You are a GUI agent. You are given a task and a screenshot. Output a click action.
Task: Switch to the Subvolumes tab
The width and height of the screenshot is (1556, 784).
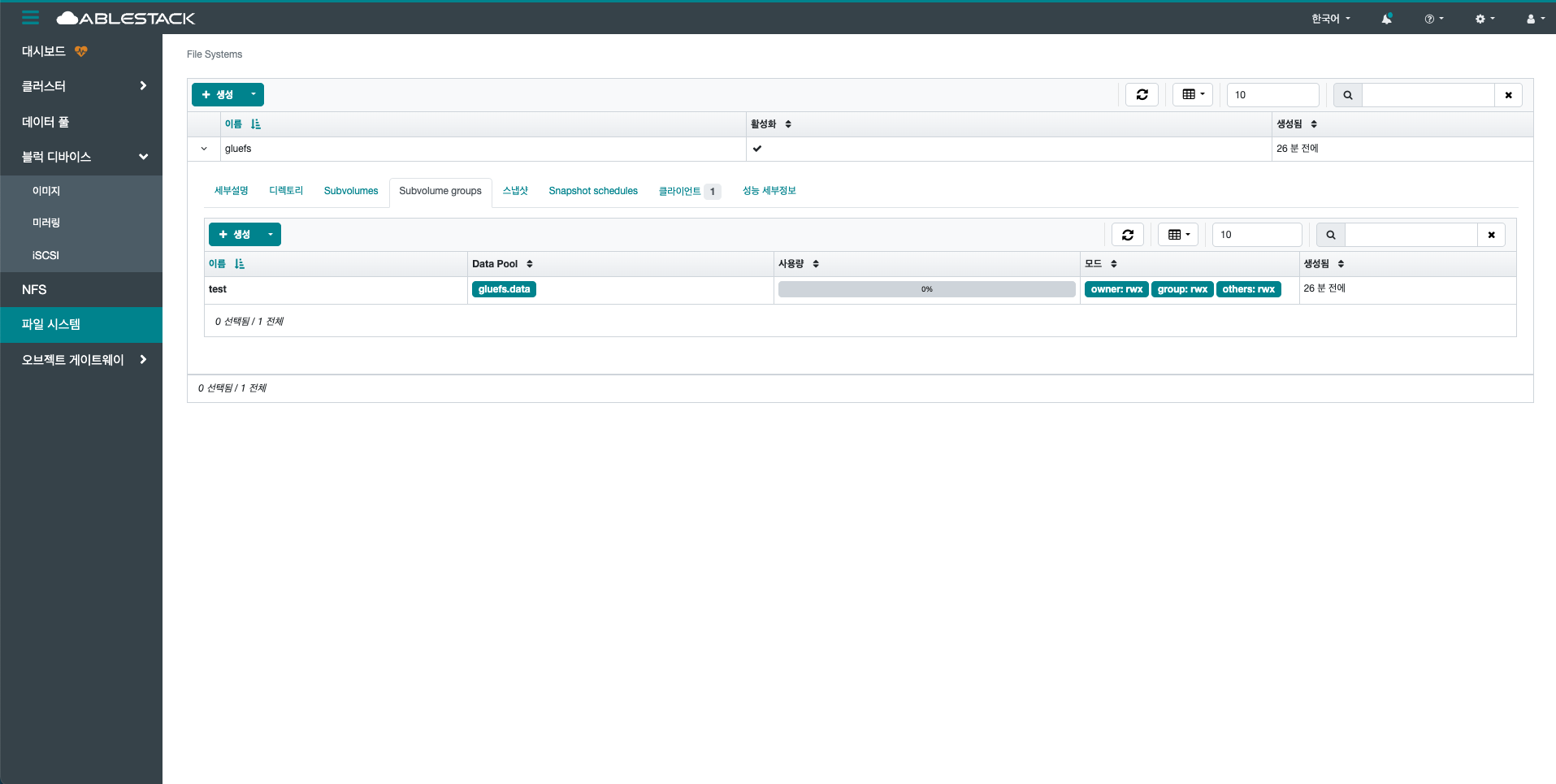[x=351, y=191]
